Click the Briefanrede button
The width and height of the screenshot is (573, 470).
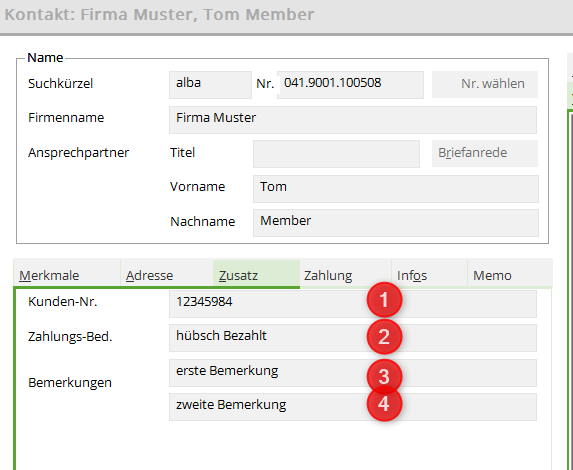[485, 153]
